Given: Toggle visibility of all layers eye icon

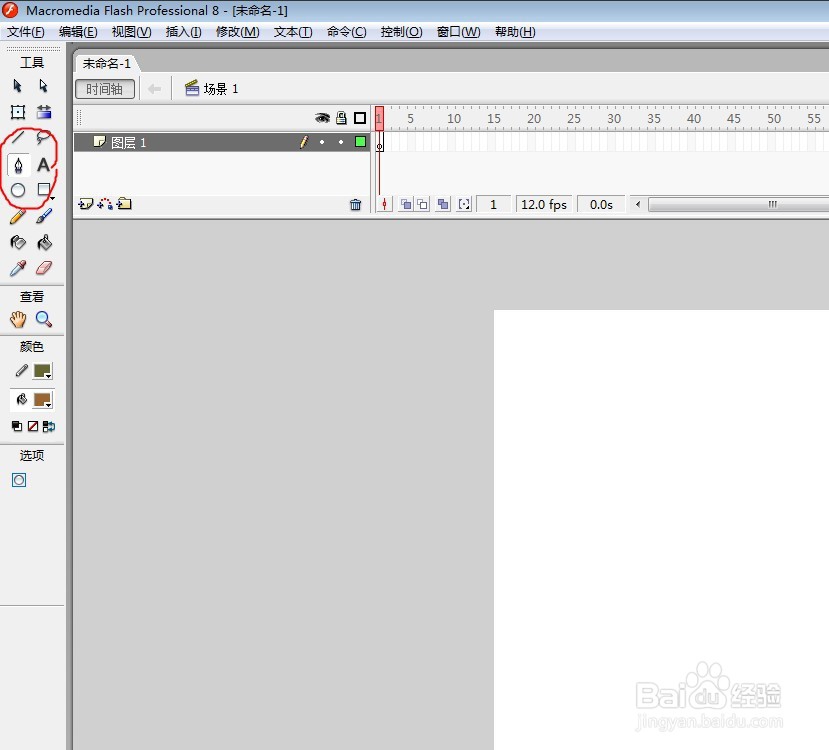Looking at the screenshot, I should tap(322, 118).
